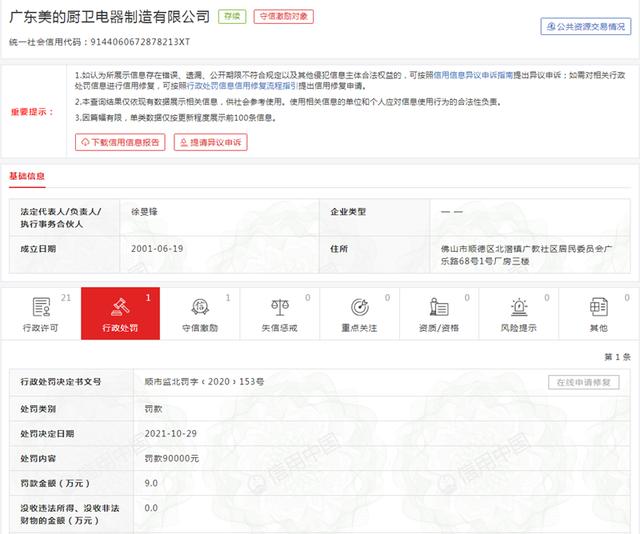
Task: Open the 行政许可 category tab
Action: pyautogui.click(x=41, y=314)
